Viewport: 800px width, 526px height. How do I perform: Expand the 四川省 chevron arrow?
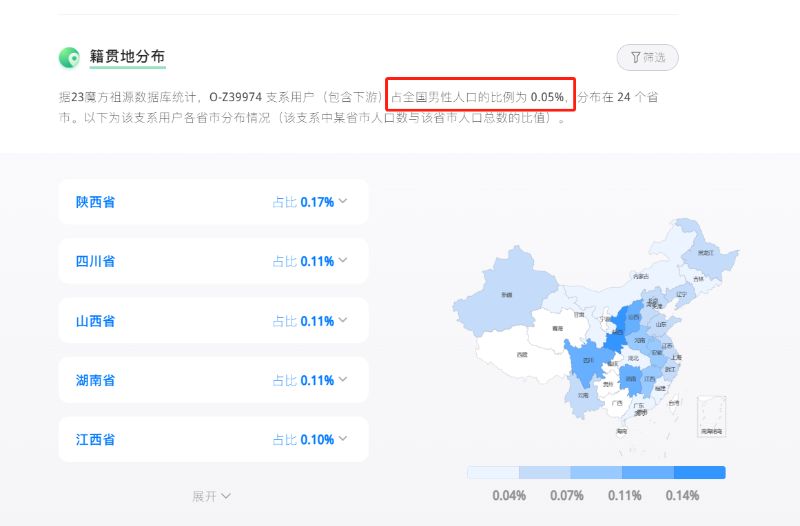(343, 261)
